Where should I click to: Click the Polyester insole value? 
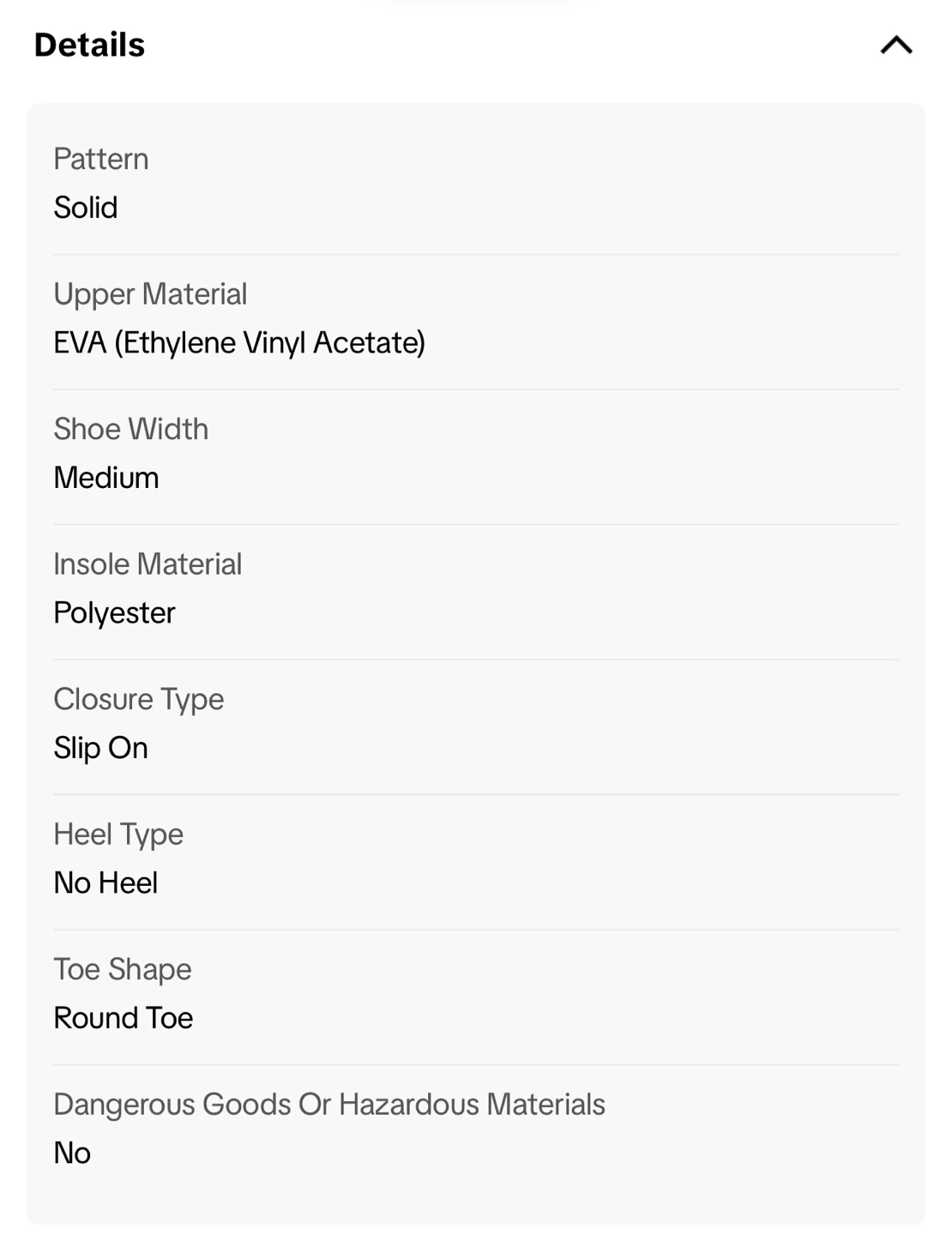(114, 613)
